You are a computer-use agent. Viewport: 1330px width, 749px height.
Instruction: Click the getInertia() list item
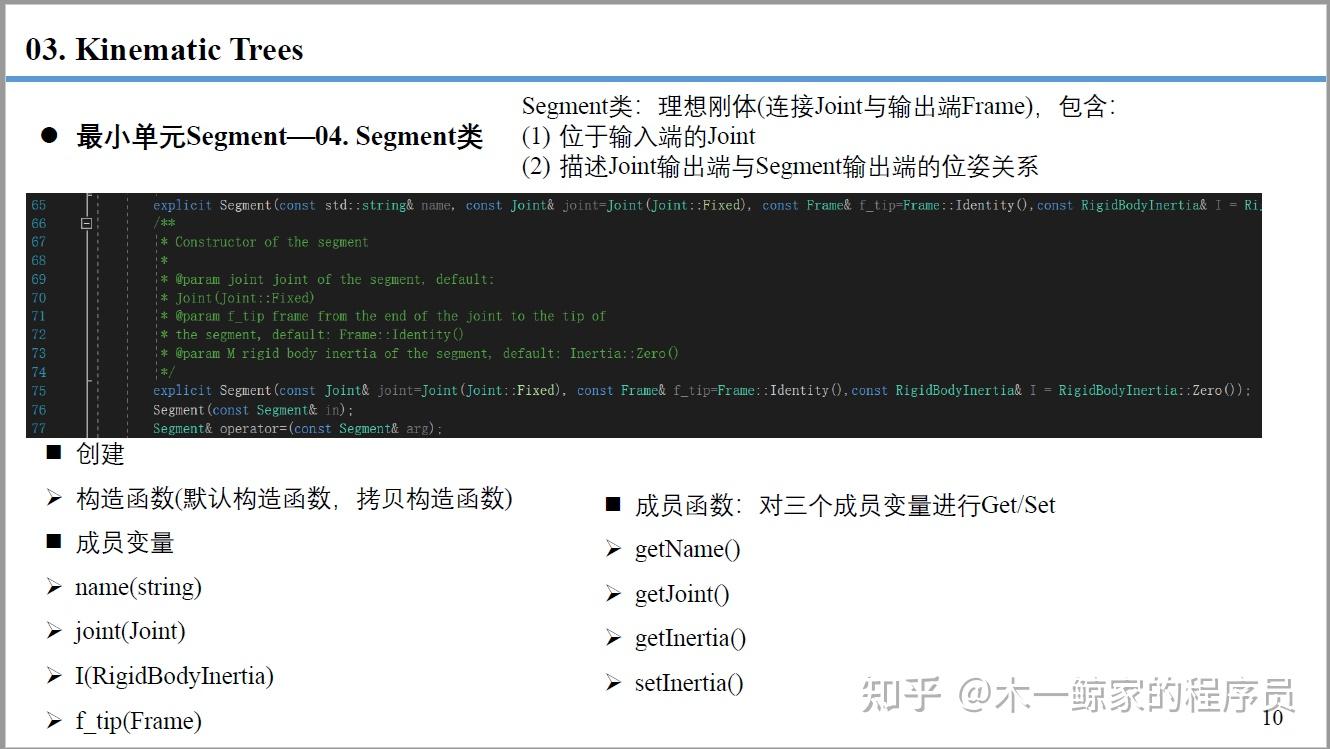pos(690,638)
